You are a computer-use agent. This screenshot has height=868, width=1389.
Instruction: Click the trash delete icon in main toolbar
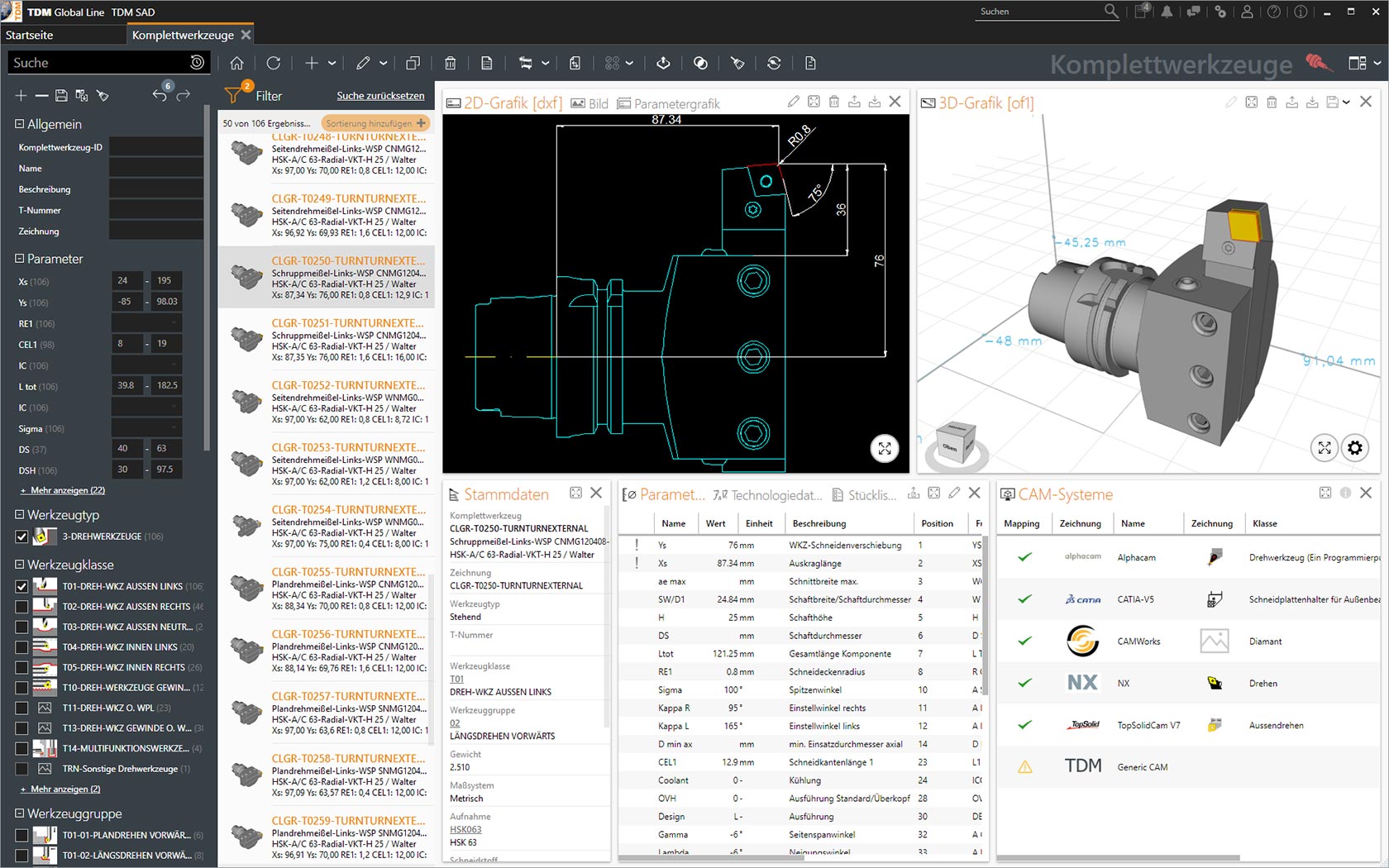pyautogui.click(x=450, y=63)
